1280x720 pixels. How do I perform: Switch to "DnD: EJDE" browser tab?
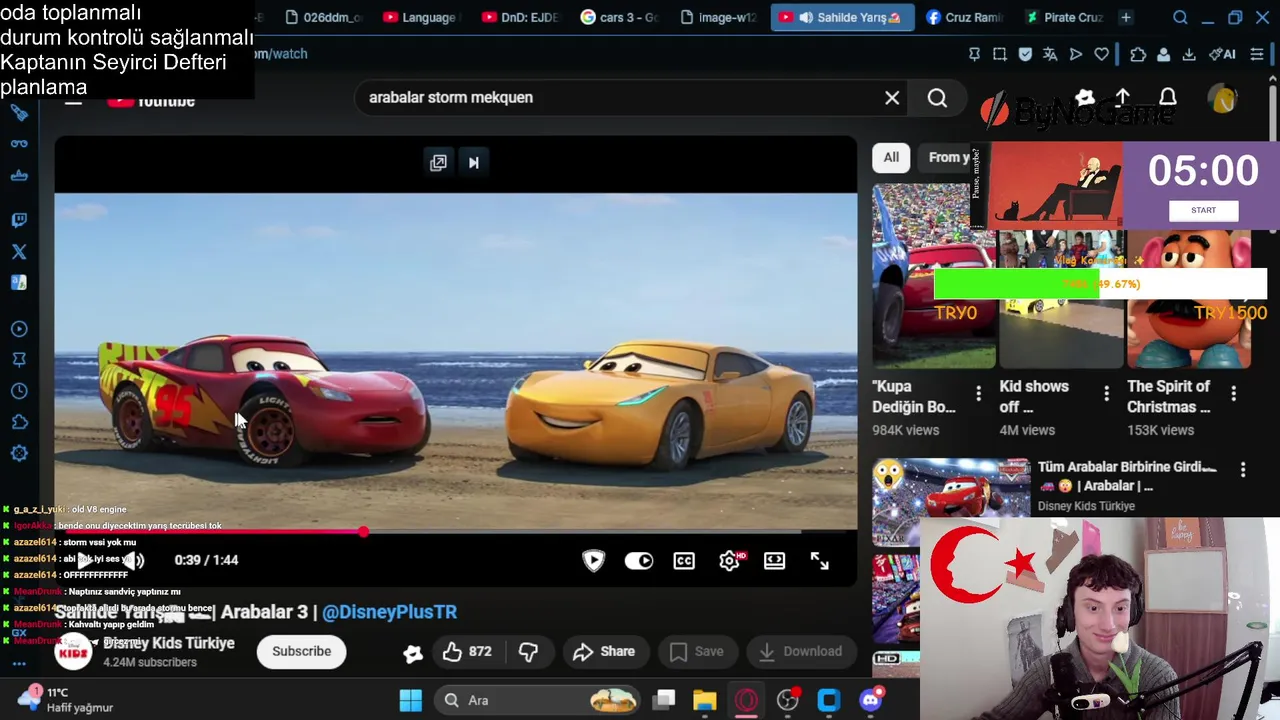tap(518, 17)
